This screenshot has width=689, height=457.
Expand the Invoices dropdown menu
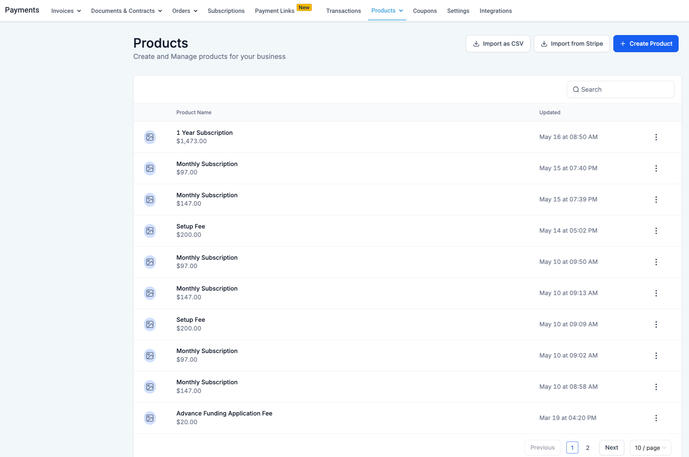click(66, 11)
